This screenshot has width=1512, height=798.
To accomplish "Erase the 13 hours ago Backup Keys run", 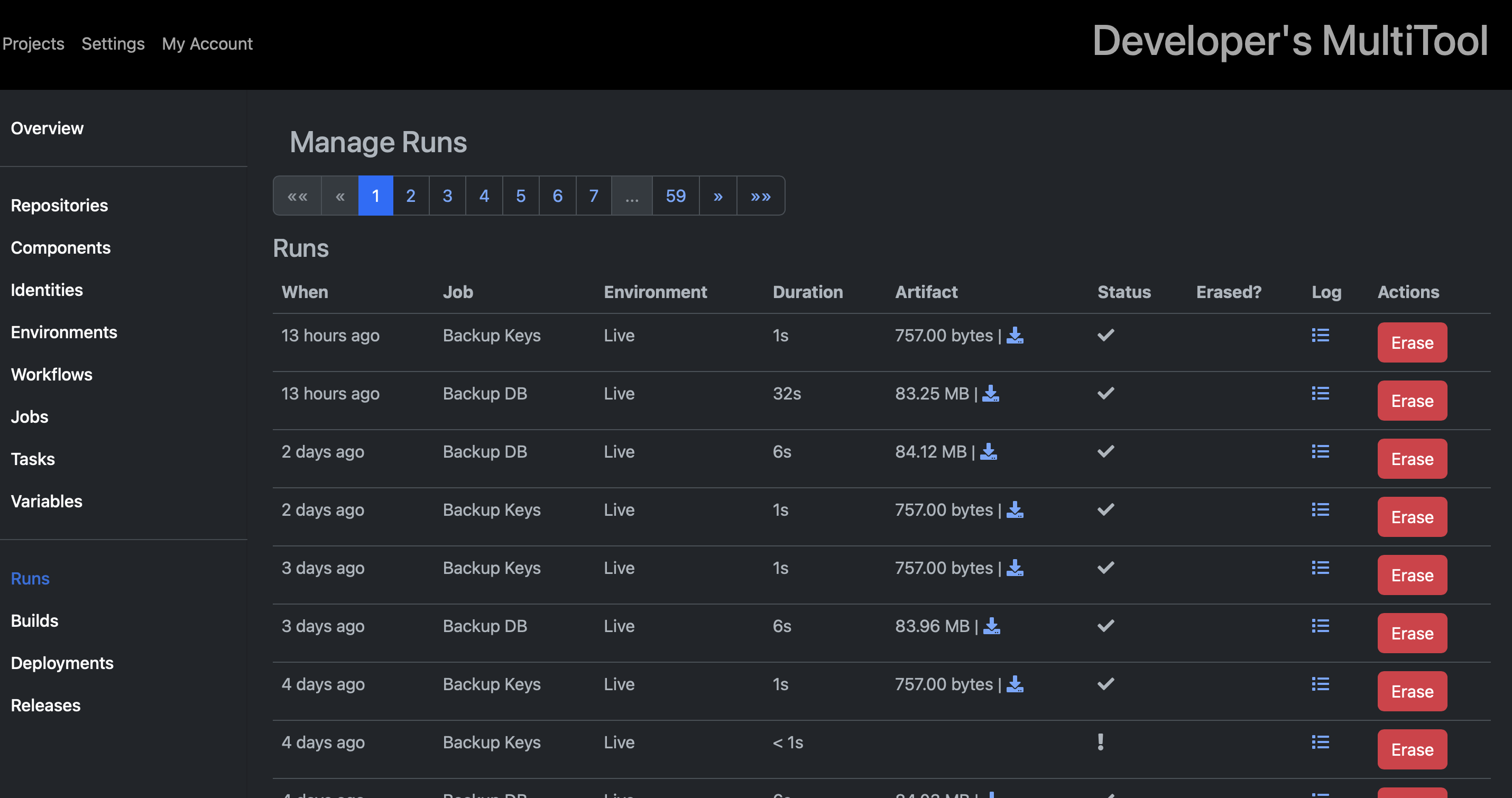I will [x=1412, y=342].
